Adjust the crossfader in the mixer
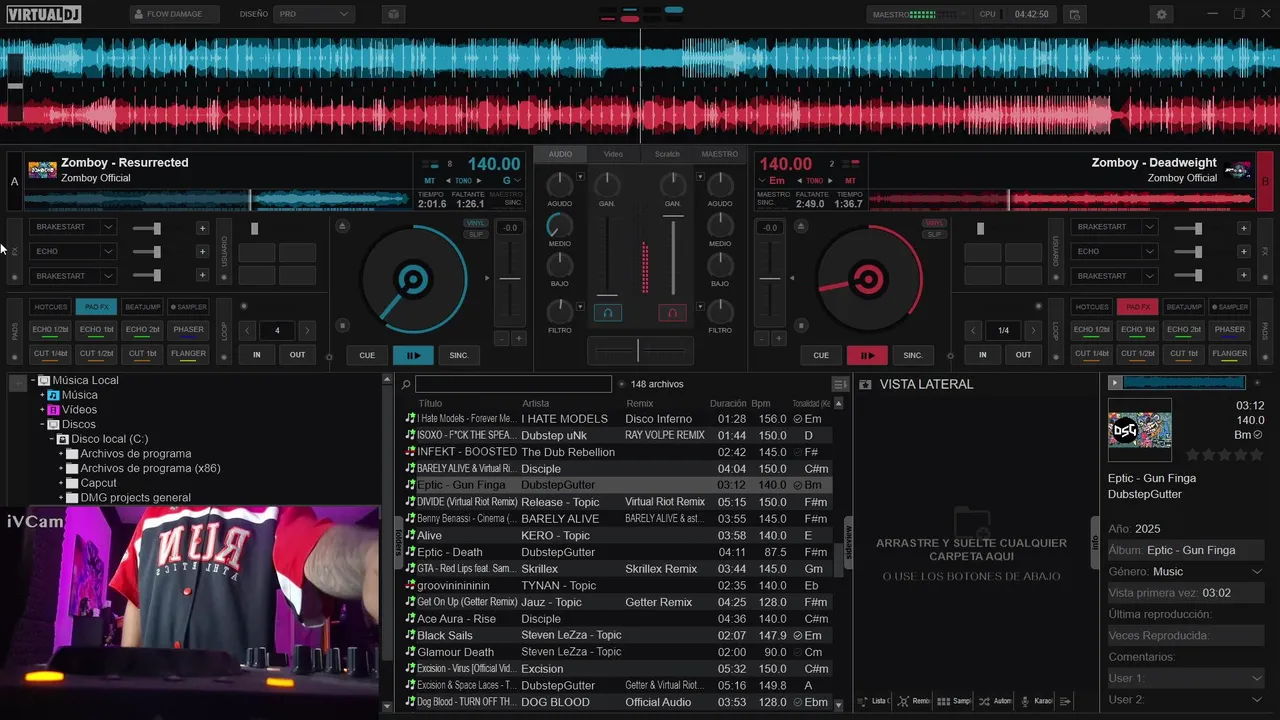 click(x=638, y=351)
